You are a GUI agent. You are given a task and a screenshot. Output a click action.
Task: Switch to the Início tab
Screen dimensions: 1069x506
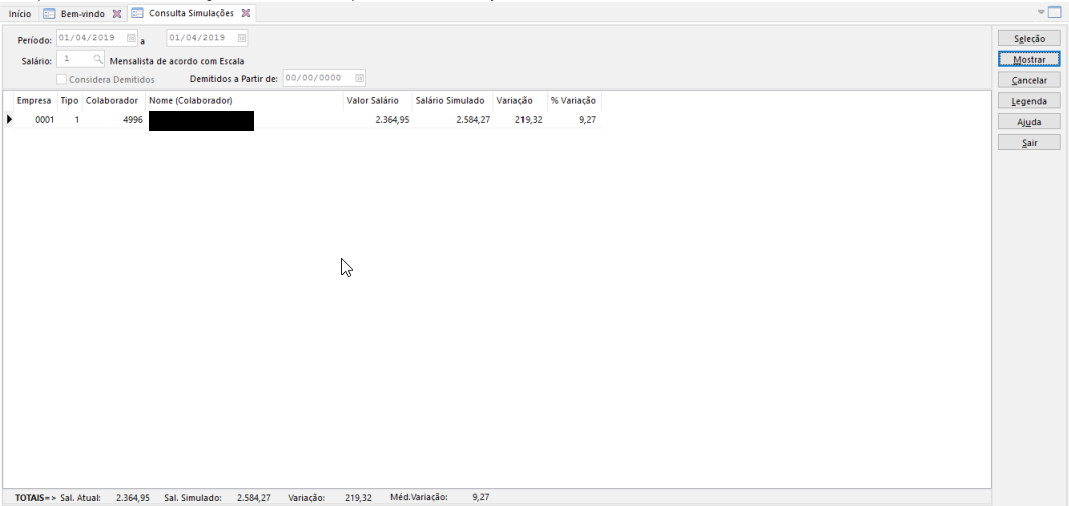pos(20,14)
